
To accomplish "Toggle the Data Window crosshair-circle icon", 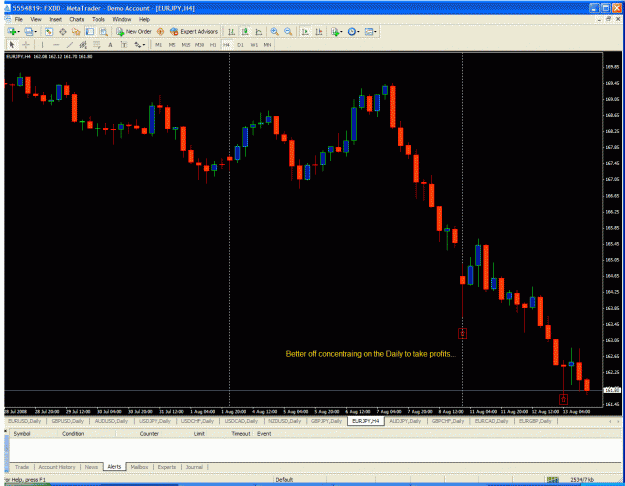I will tap(63, 31).
